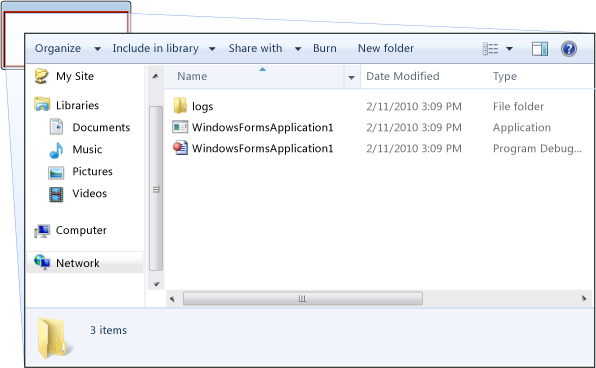Image resolution: width=596 pixels, height=368 pixels.
Task: Click the details pane folder icon
Action: coord(55,338)
